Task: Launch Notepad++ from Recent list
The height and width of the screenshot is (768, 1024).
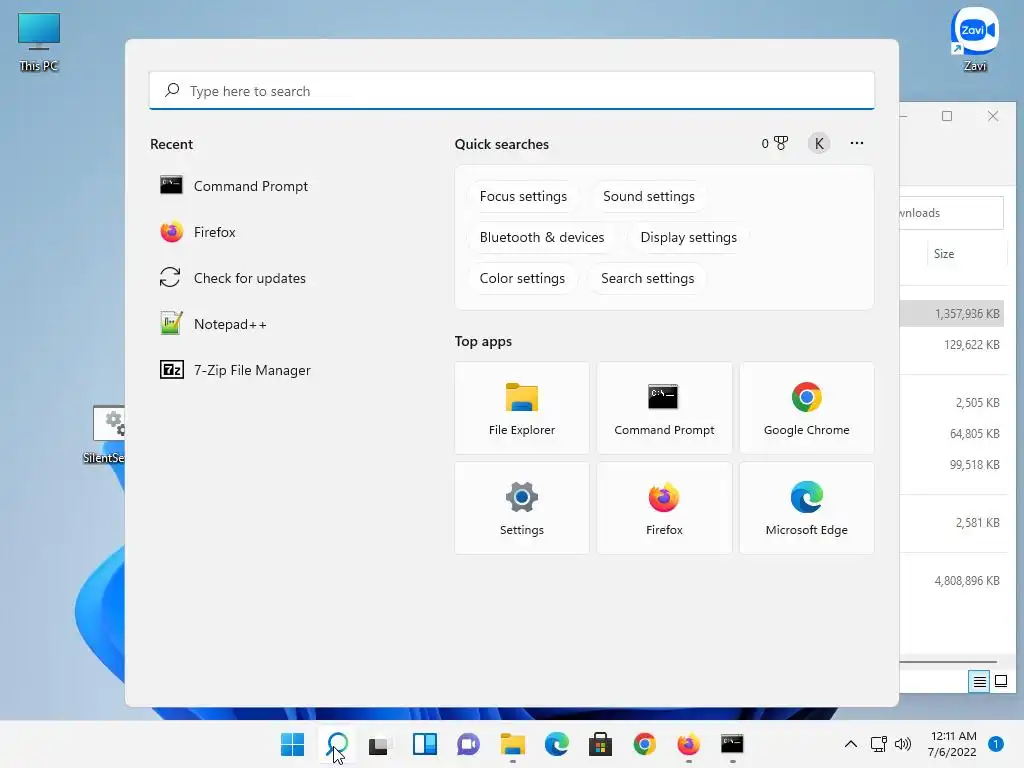Action: click(x=214, y=324)
